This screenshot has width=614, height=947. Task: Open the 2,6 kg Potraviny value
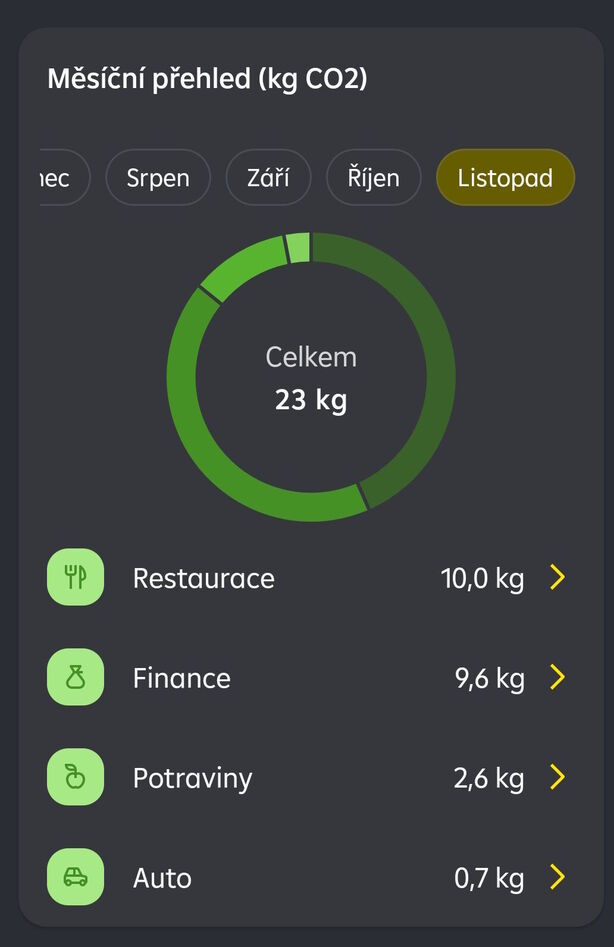pos(488,778)
